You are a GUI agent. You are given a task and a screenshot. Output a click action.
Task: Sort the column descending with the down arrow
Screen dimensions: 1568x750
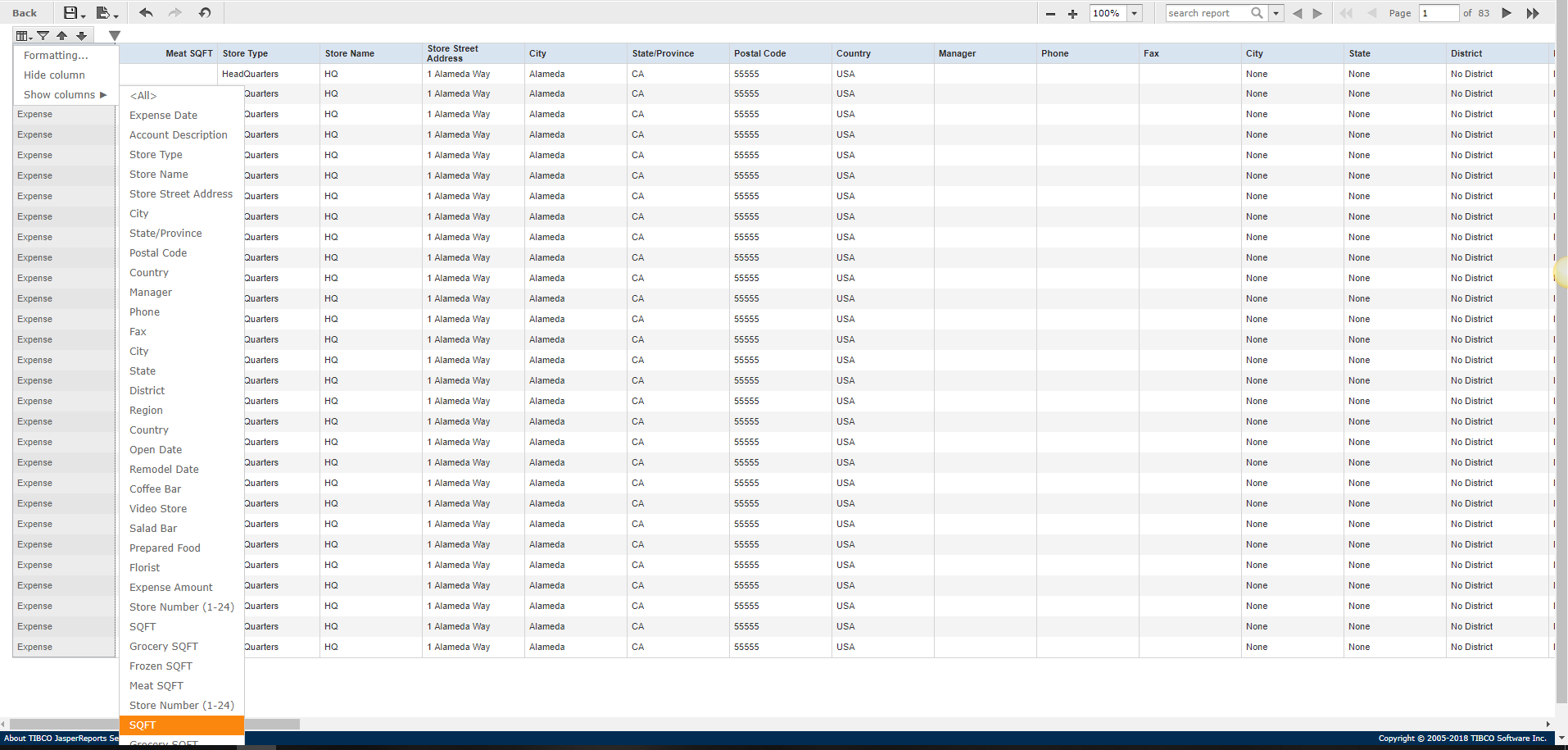pos(81,36)
